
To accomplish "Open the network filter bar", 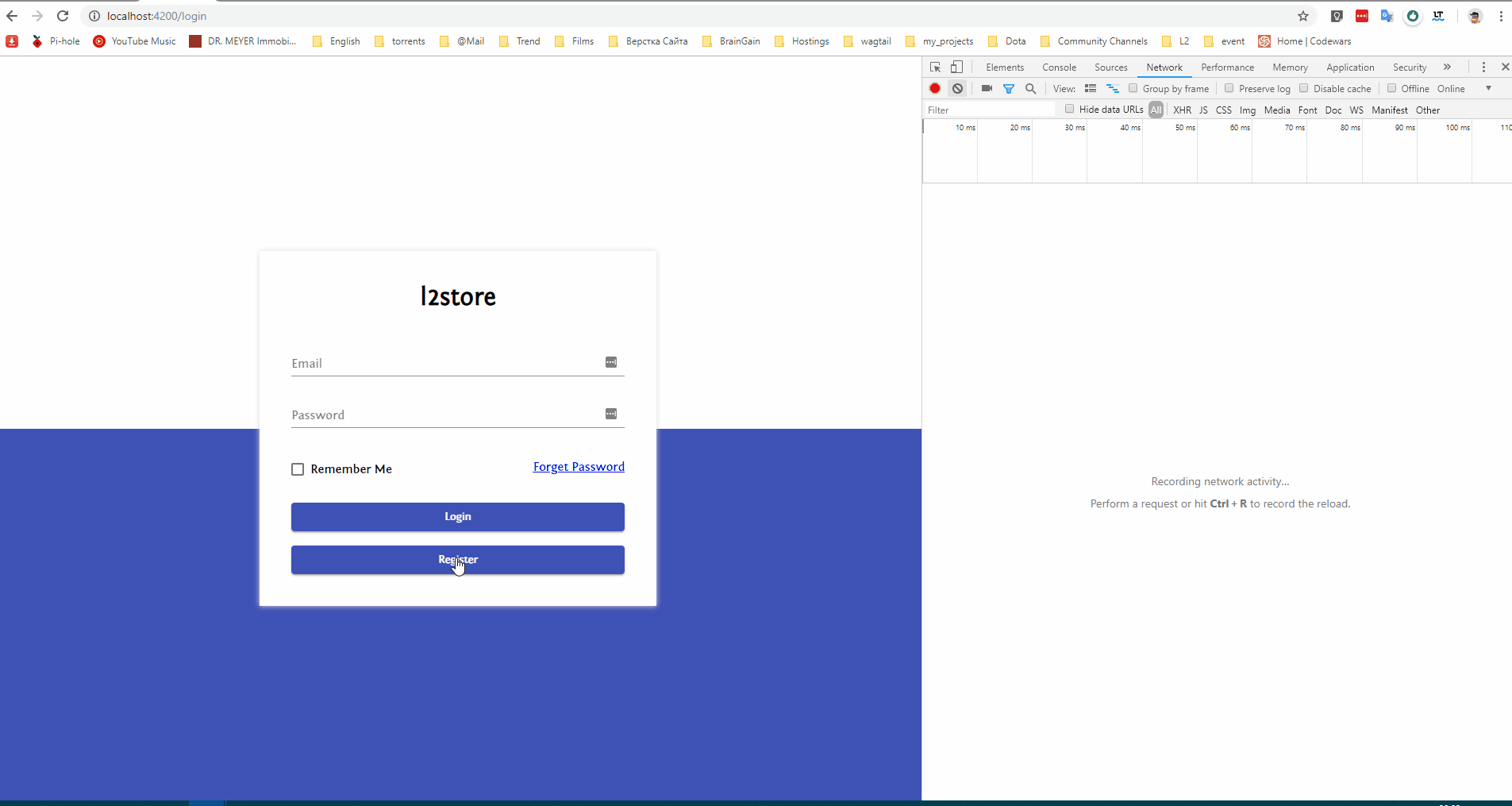I will tap(1009, 88).
